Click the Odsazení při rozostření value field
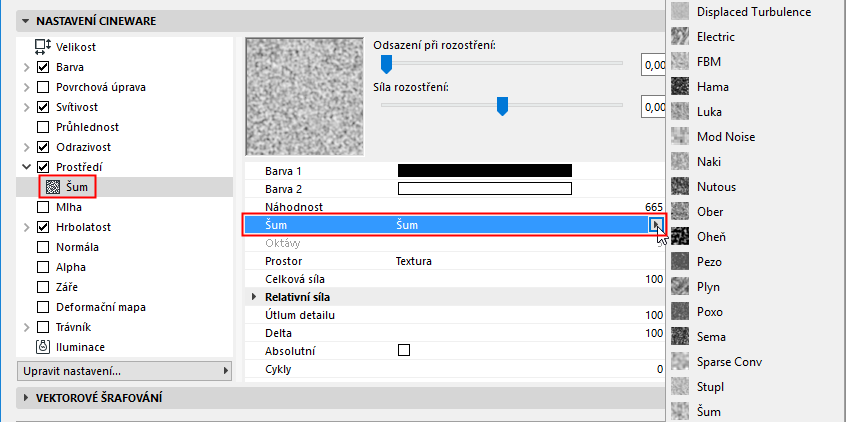The width and height of the screenshot is (846, 422). point(653,65)
